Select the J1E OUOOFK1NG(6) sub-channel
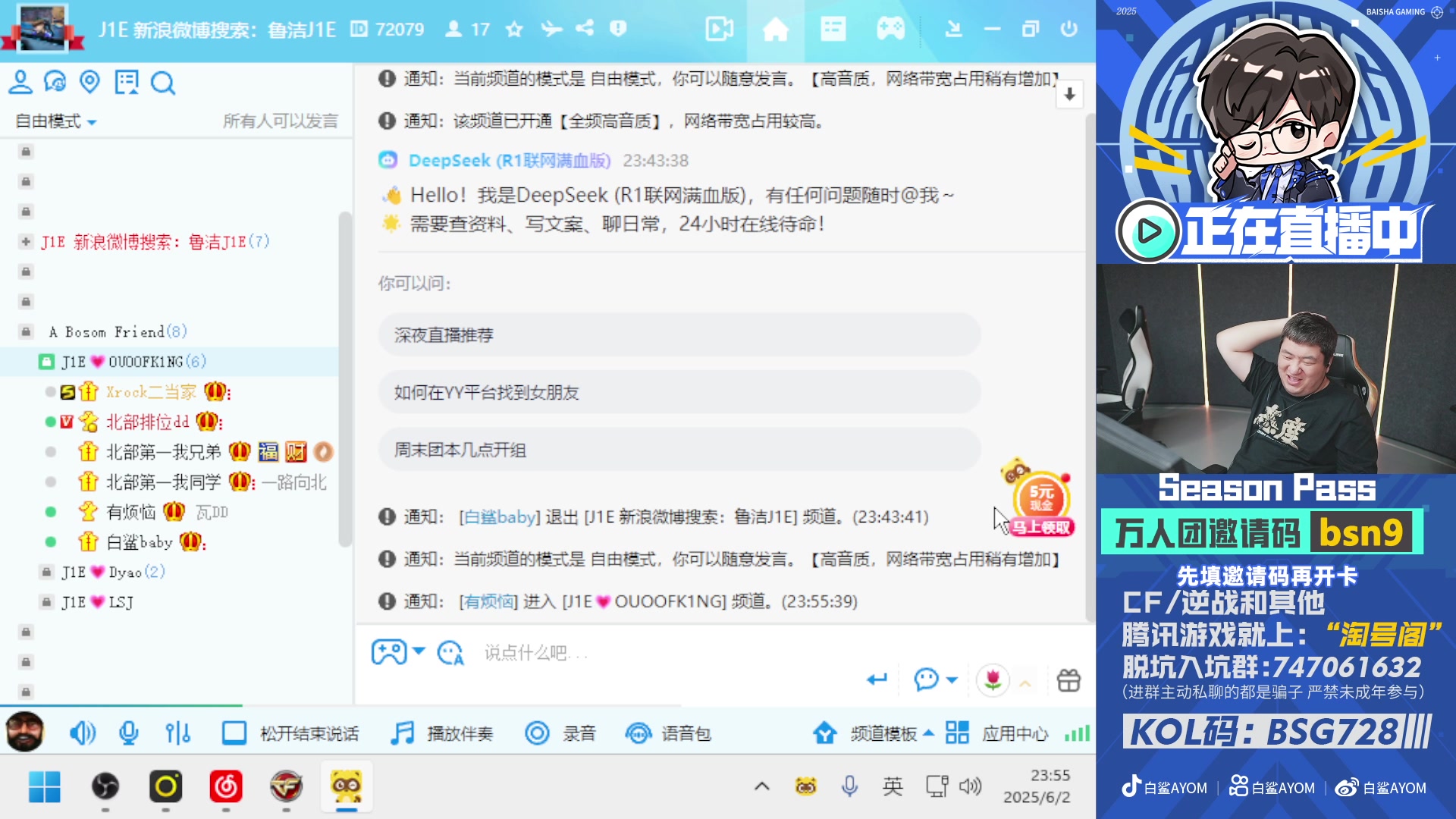1456x819 pixels. pos(133,362)
